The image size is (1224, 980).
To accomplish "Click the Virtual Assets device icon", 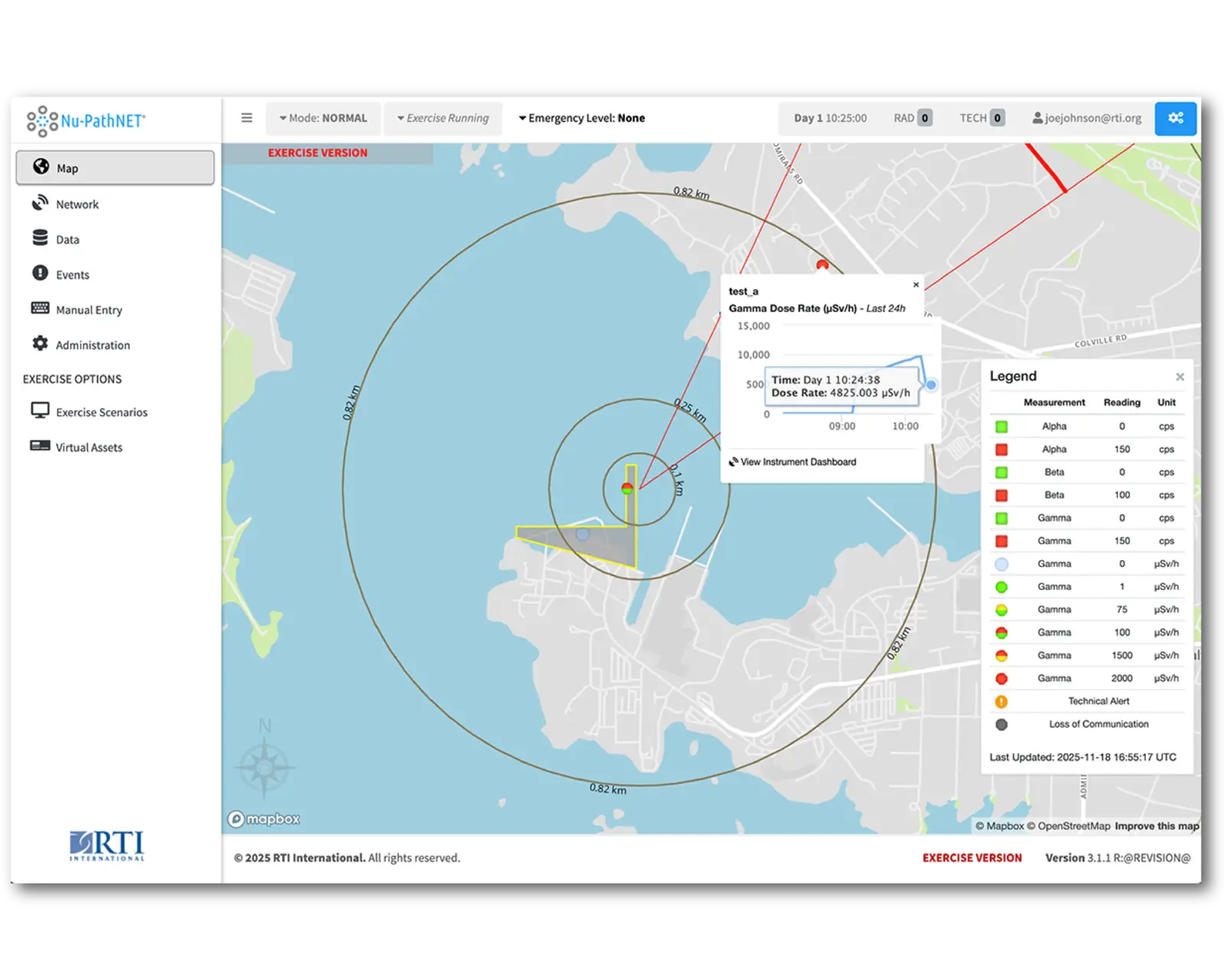I will pos(40,446).
